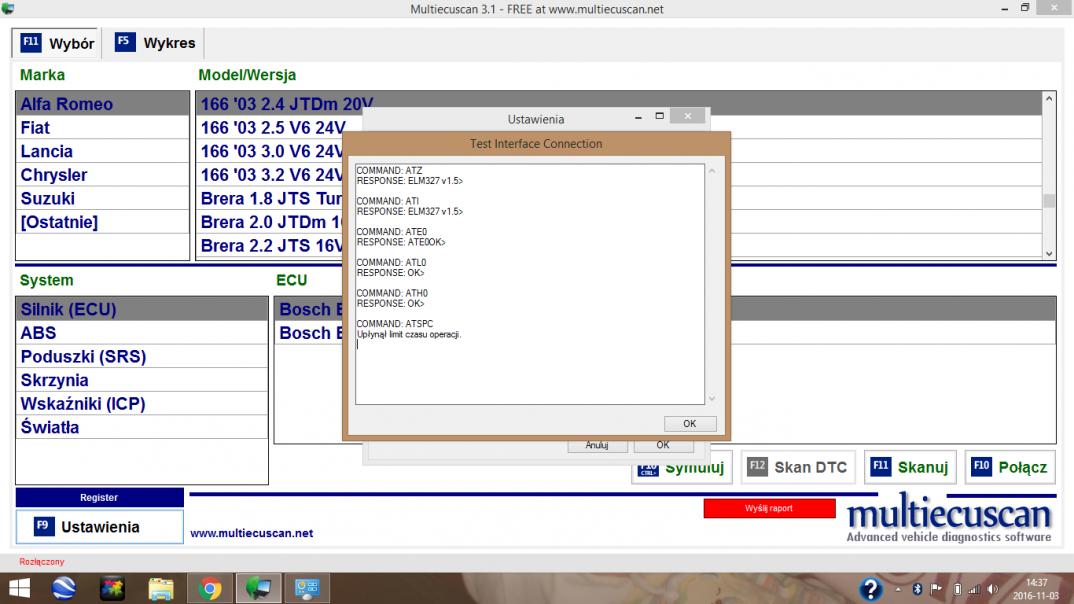Click the battery tray icon
Viewport: 1074px width, 604px height.
tap(958, 589)
